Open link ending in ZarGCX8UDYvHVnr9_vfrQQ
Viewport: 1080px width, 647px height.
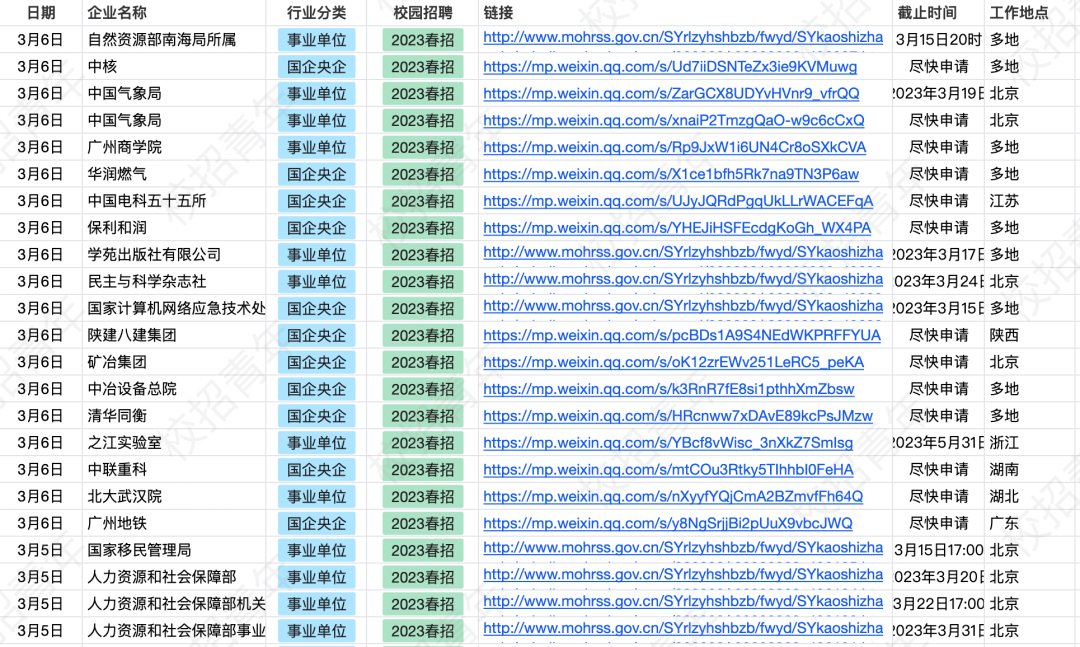pos(671,94)
